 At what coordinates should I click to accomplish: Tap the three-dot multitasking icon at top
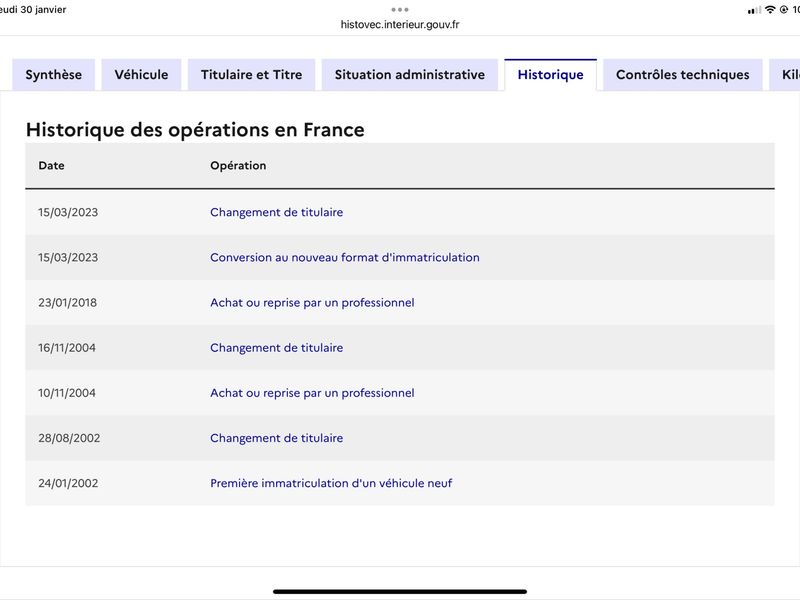(400, 10)
